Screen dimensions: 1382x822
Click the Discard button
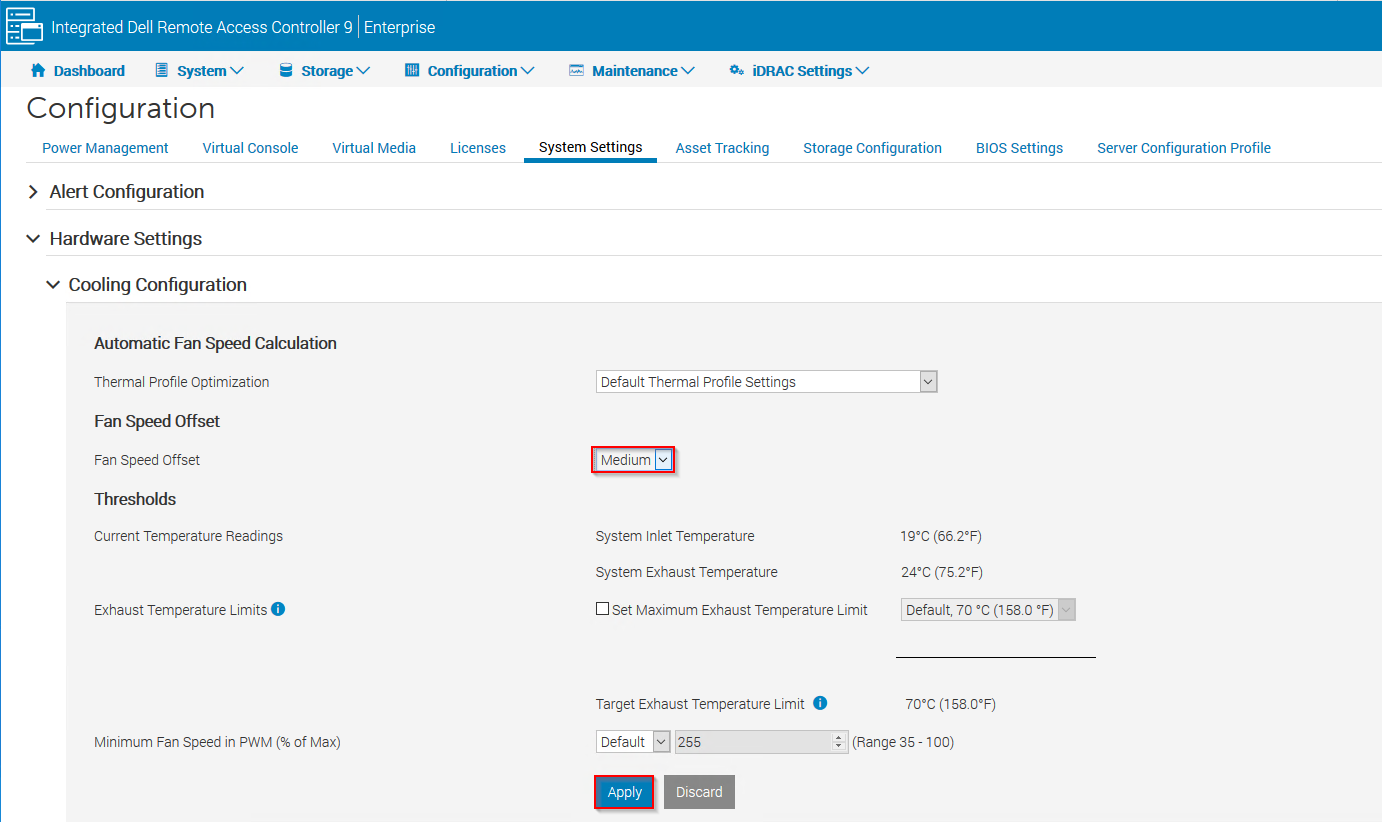tap(698, 791)
